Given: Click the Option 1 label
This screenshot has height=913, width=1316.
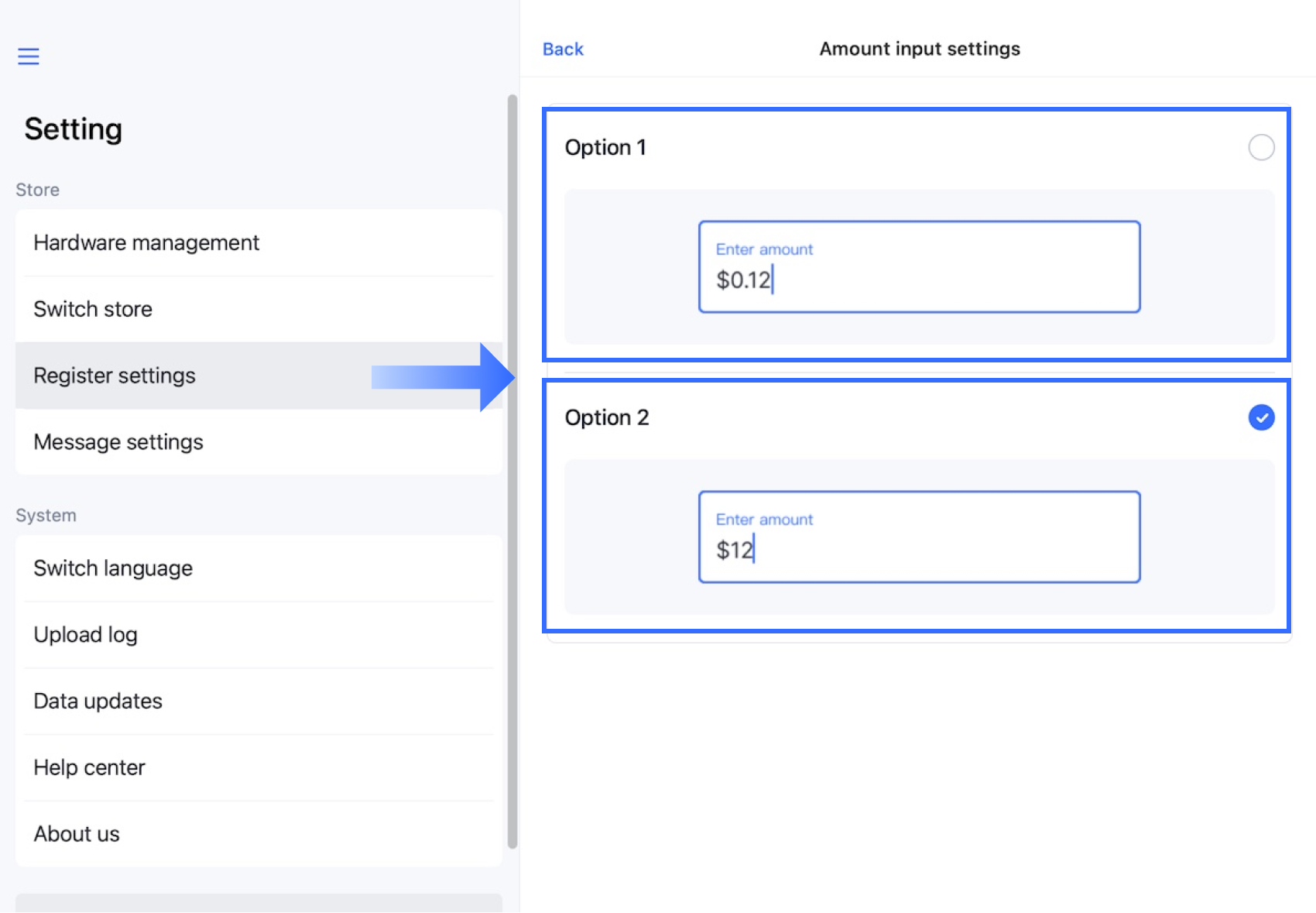Looking at the screenshot, I should 605,147.
